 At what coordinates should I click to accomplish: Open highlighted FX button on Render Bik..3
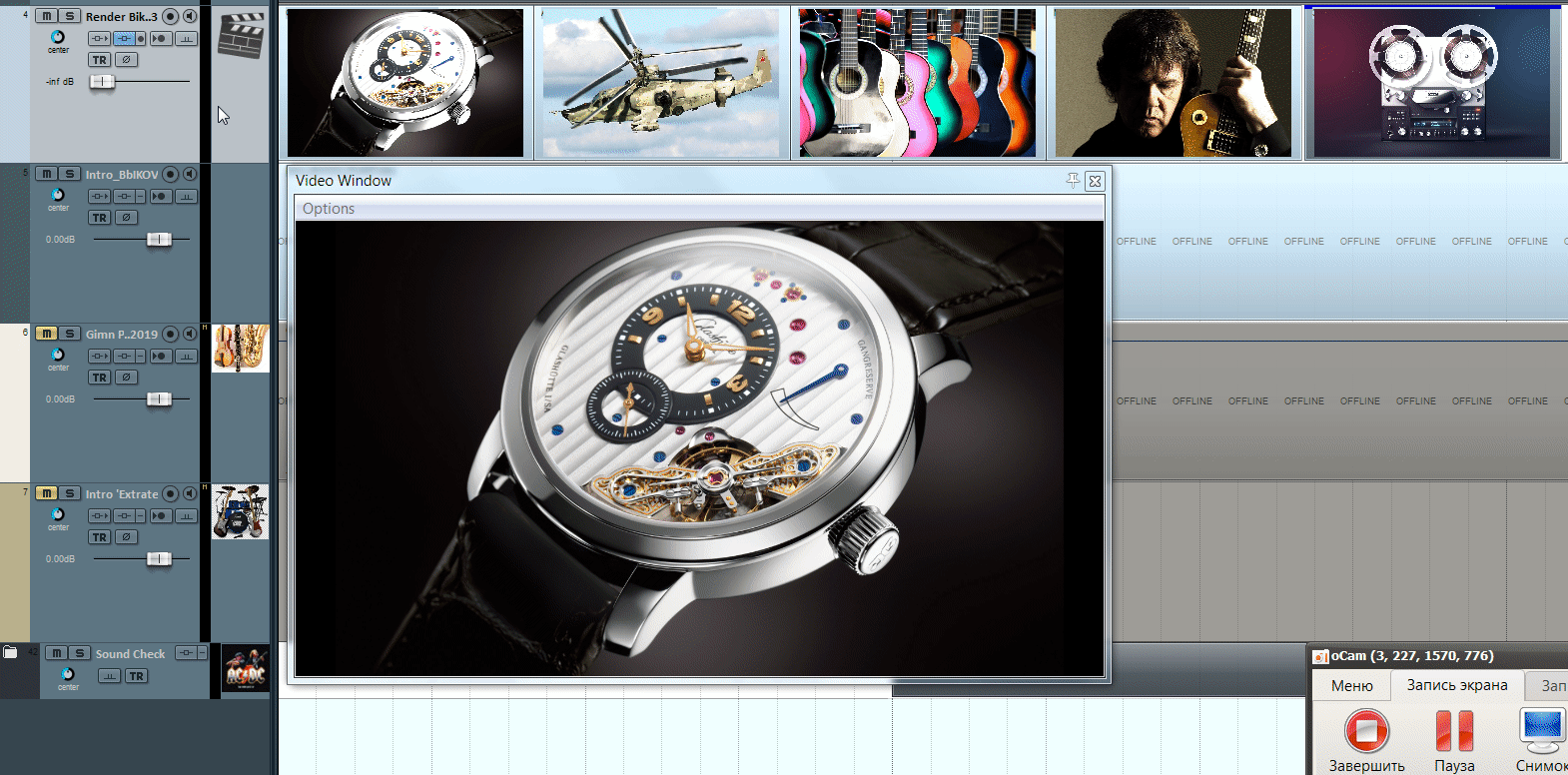coord(123,39)
